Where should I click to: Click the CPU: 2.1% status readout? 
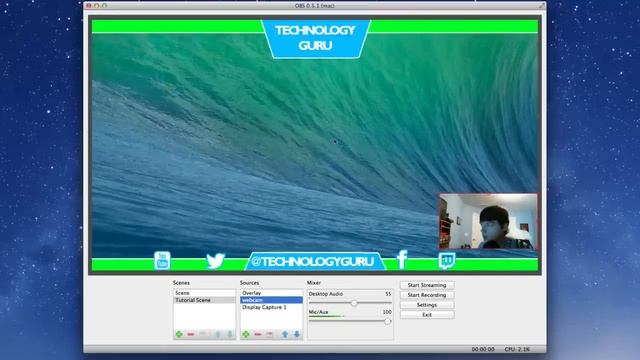(x=517, y=349)
